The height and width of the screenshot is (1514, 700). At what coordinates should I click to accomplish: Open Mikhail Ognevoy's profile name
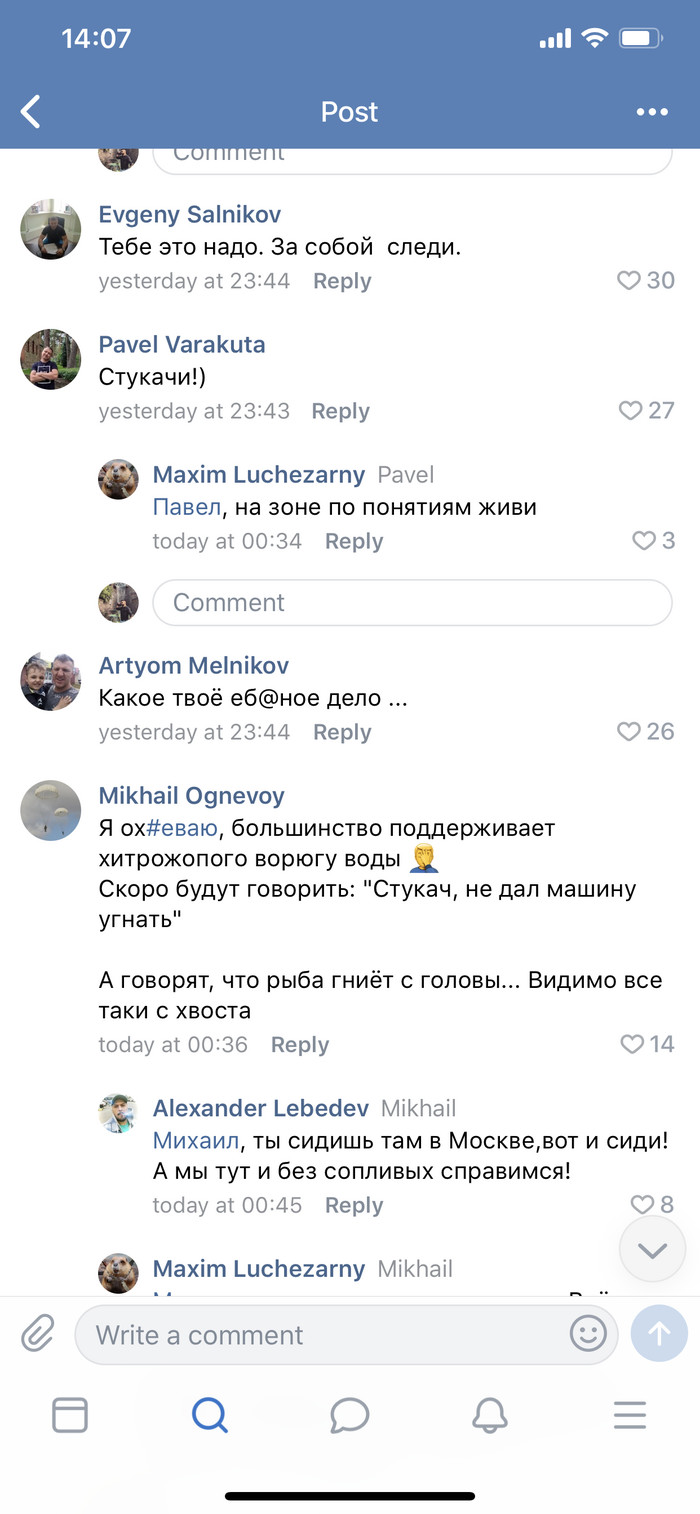coord(192,796)
